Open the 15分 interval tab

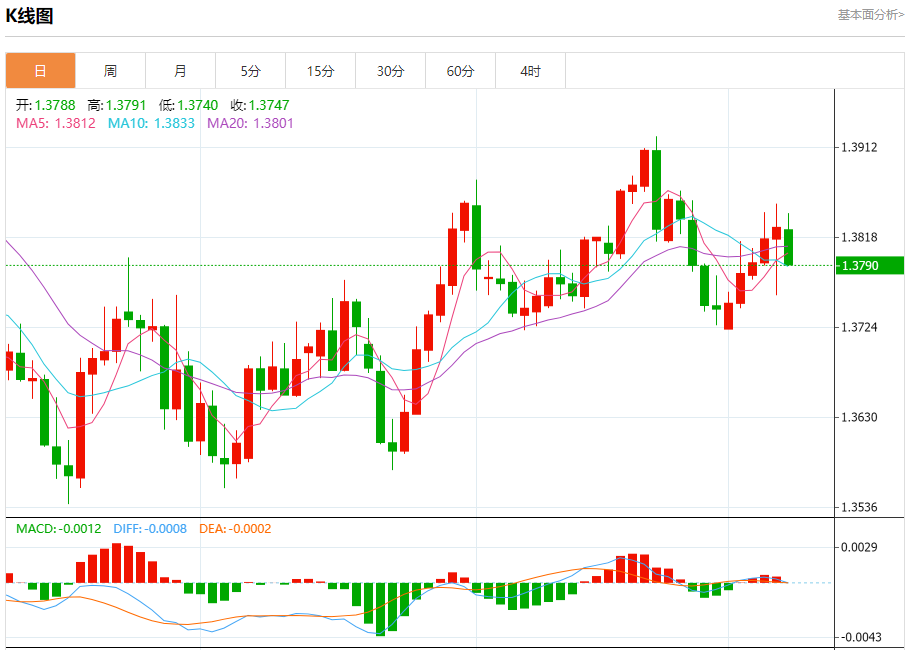(x=320, y=71)
